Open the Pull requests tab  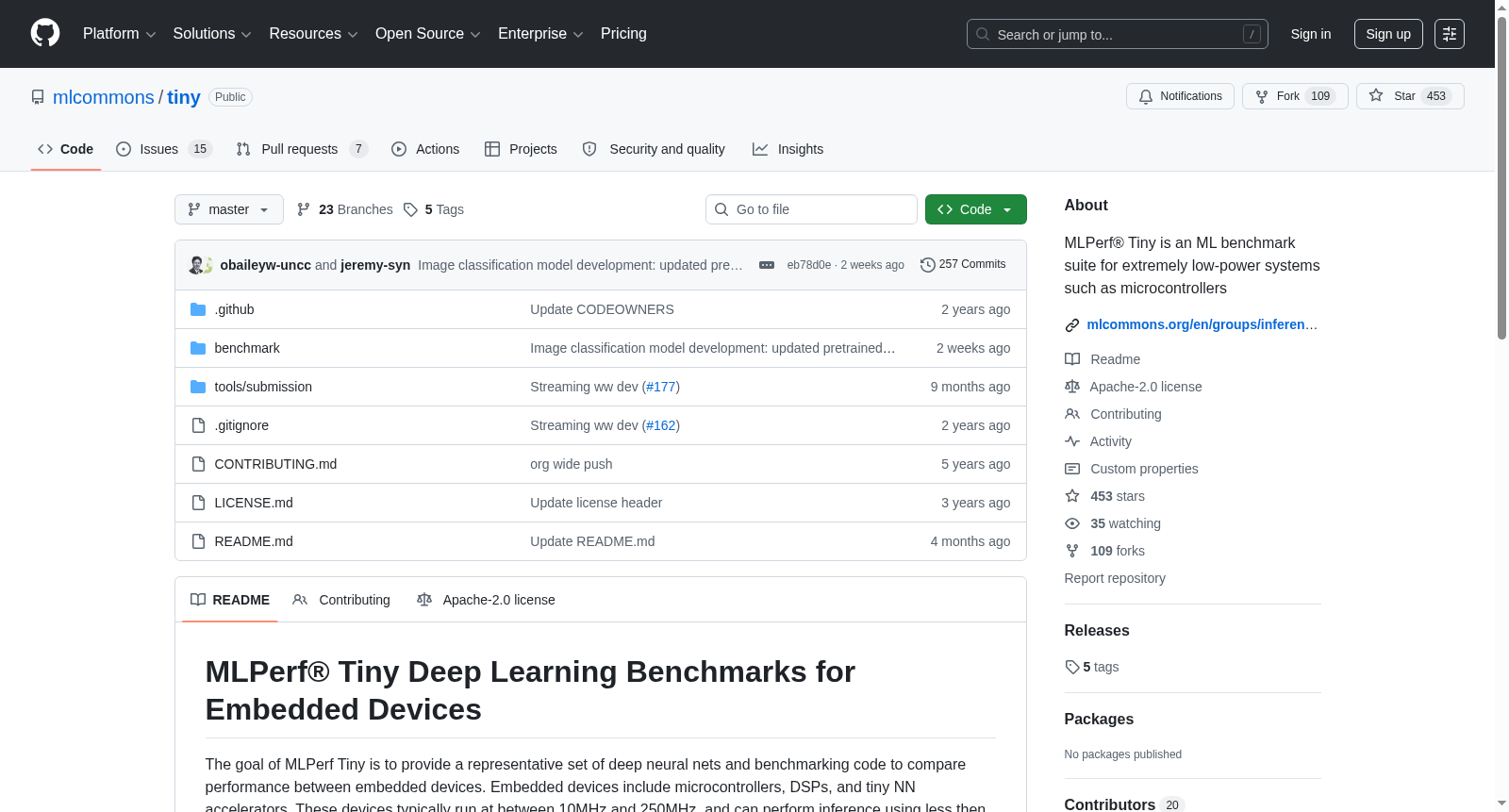[x=302, y=149]
